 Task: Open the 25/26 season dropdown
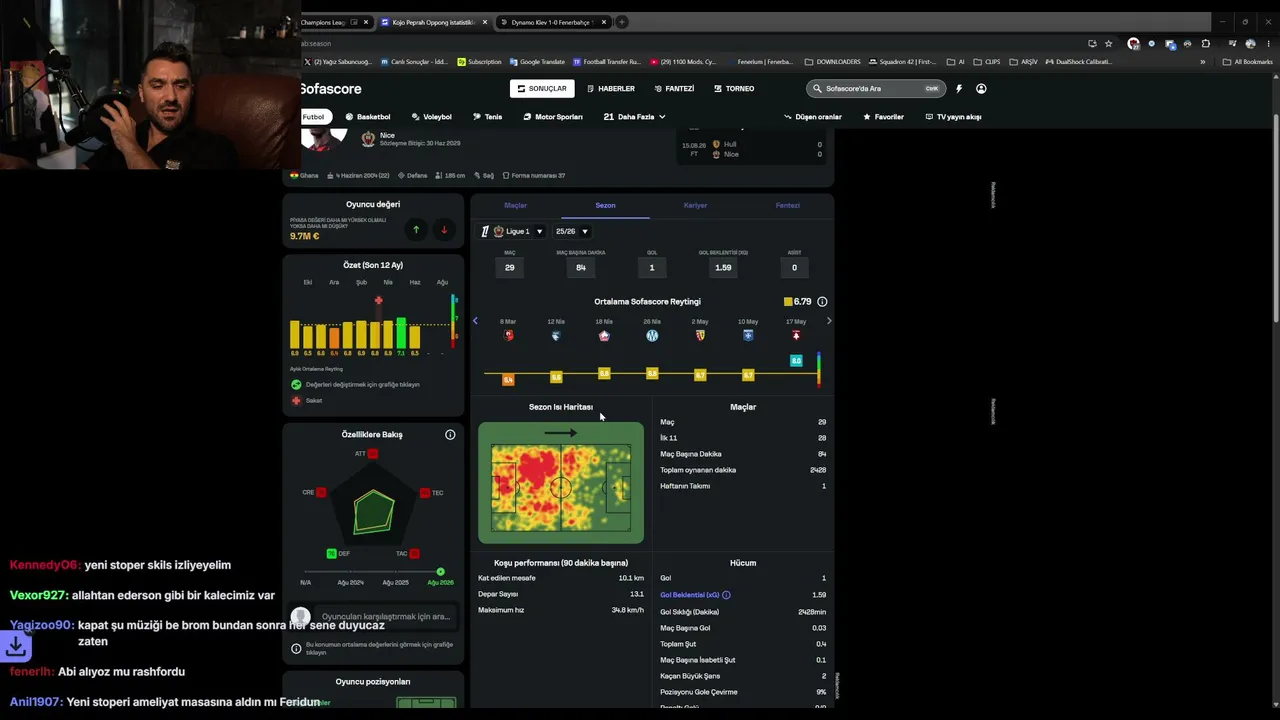[x=572, y=232]
